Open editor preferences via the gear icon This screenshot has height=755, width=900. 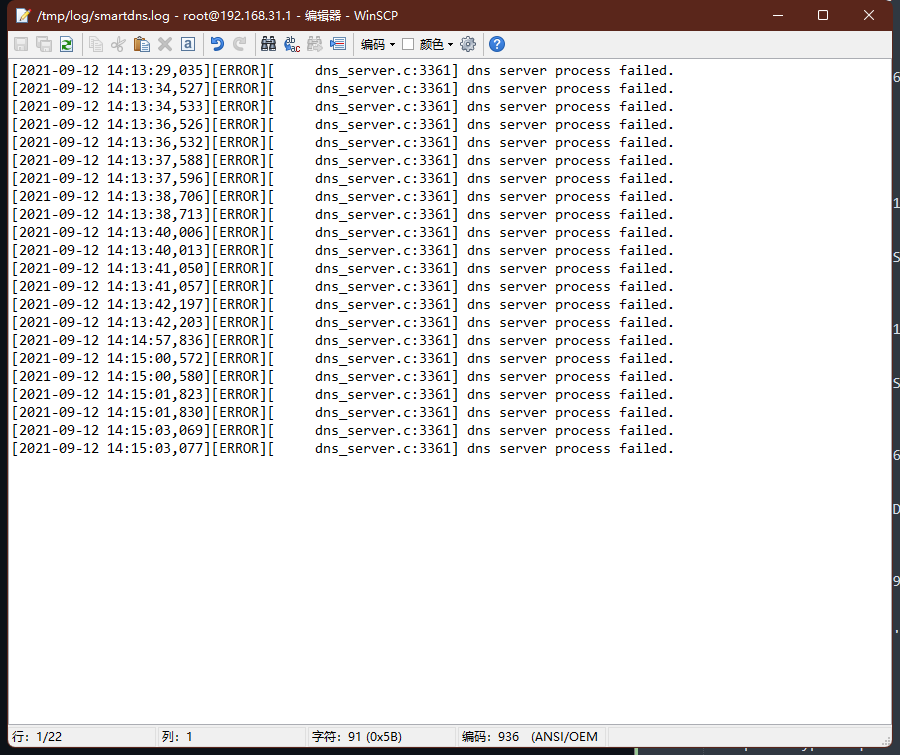[x=468, y=44]
